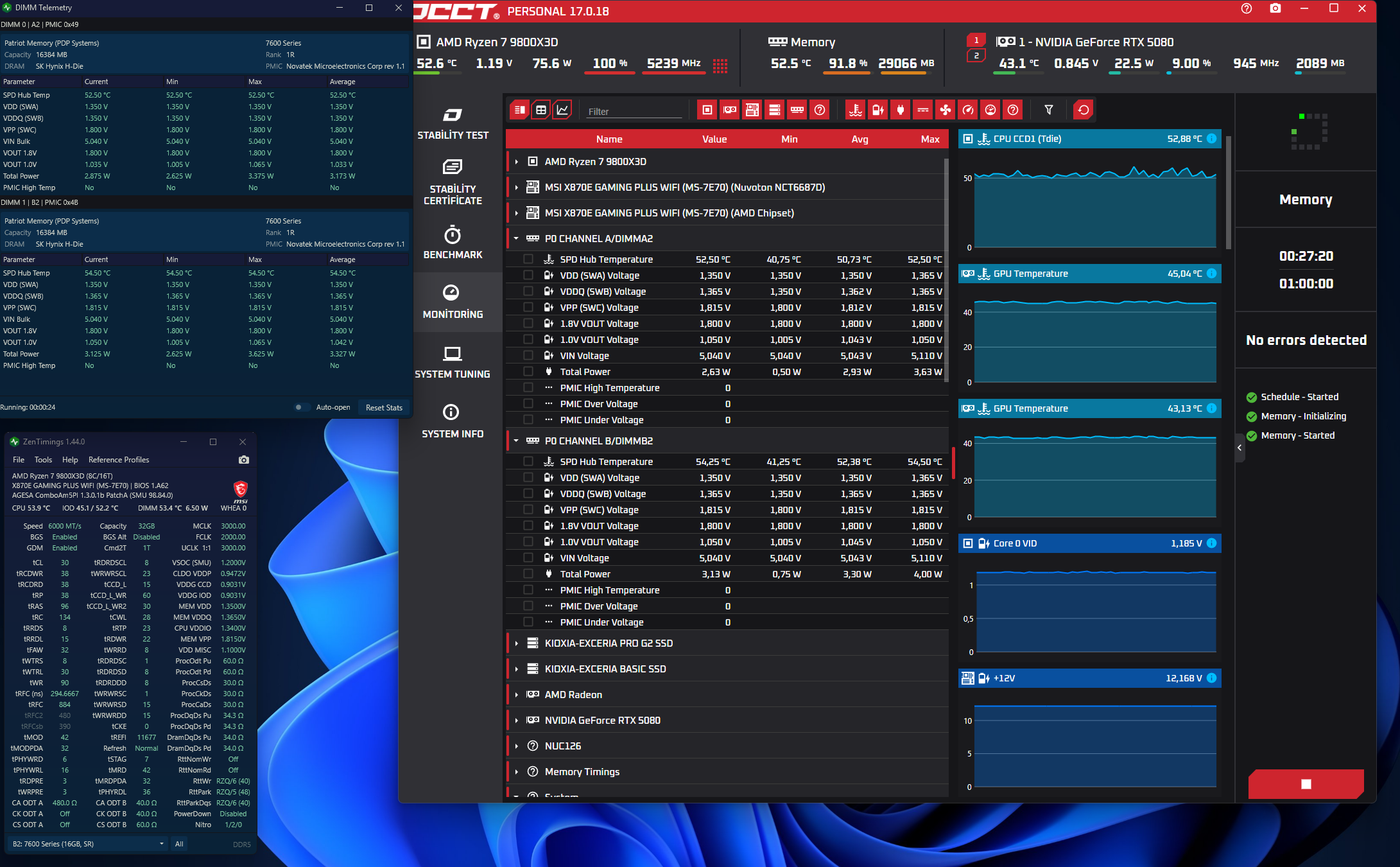This screenshot has width=1400, height=867.
Task: Open the Tools menu in ZenTimings
Action: pos(43,460)
